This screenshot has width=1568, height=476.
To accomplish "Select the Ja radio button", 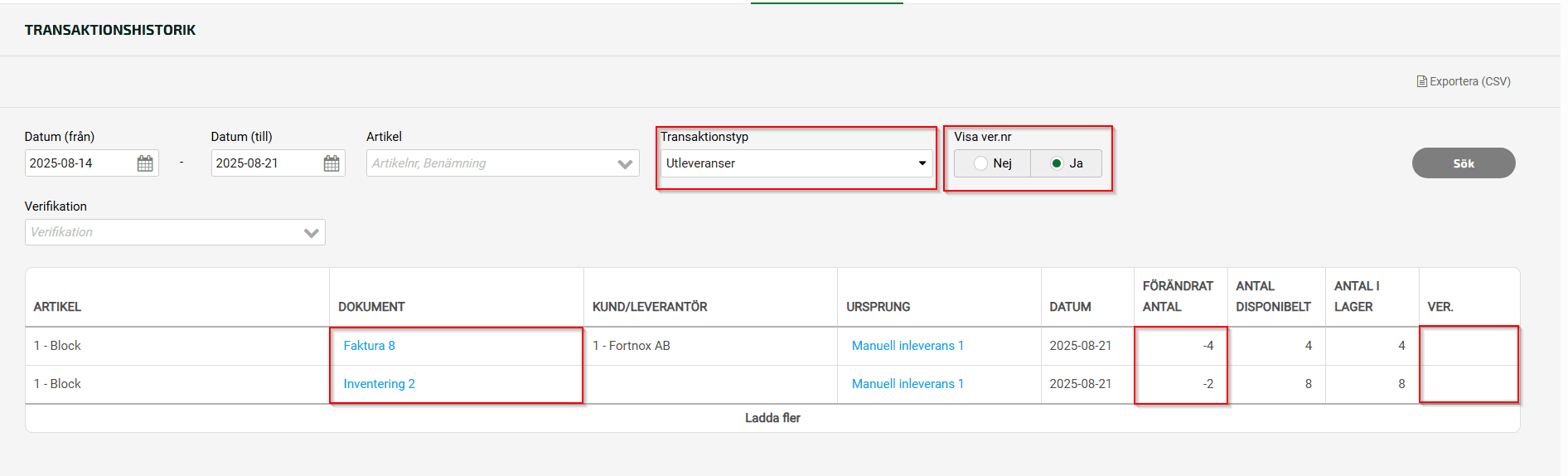I will [x=1057, y=163].
